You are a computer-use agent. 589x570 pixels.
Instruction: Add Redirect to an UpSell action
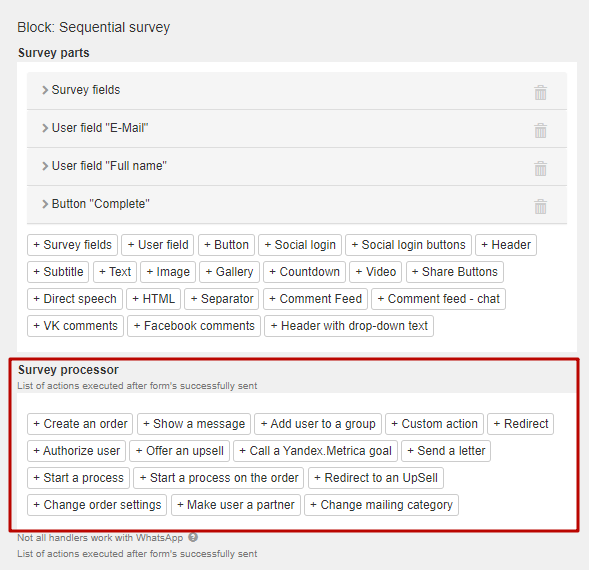(376, 478)
